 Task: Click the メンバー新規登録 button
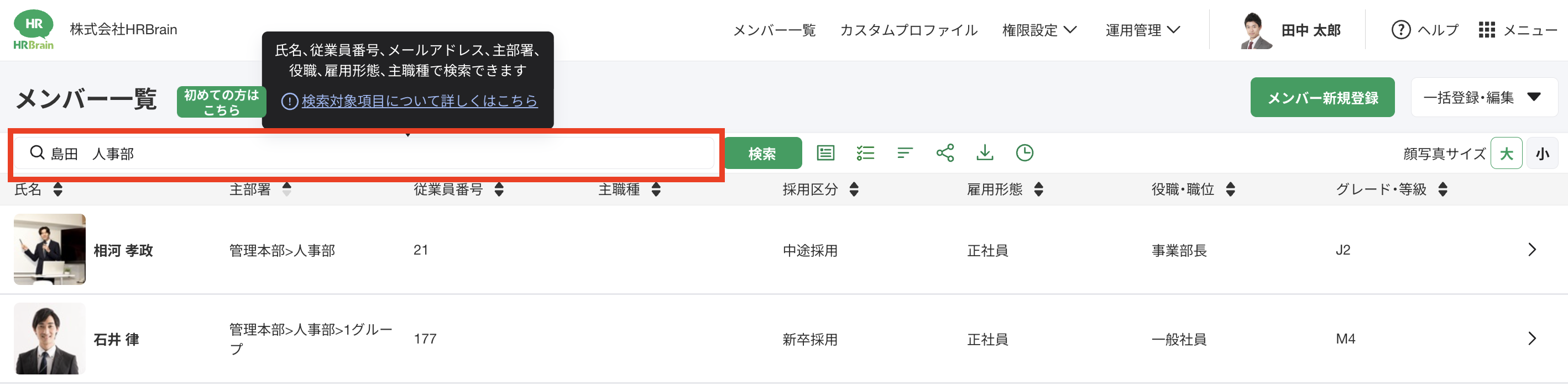(1322, 97)
